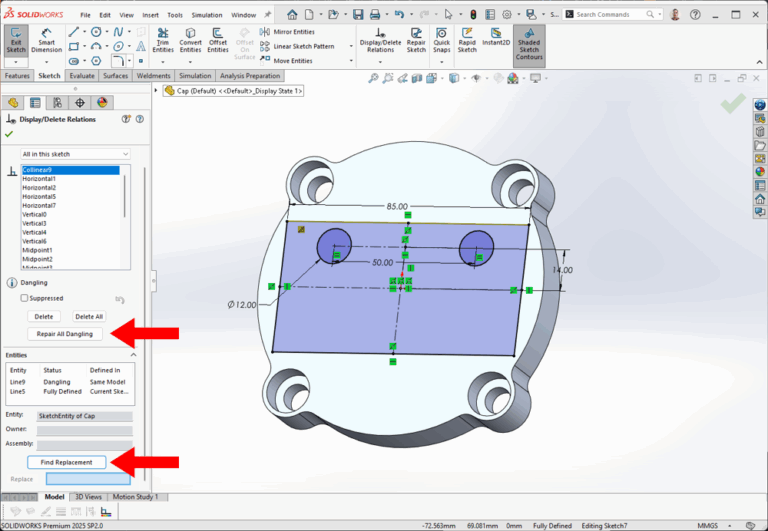Open the ConfigurationManager tab

57,102
